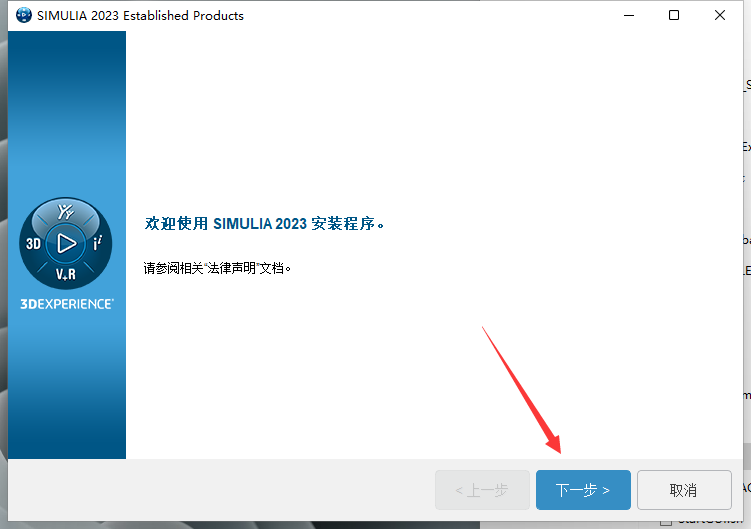Click the 请参阅相关法律声明文档 text
Image resolution: width=751 pixels, height=529 pixels.
(x=217, y=268)
